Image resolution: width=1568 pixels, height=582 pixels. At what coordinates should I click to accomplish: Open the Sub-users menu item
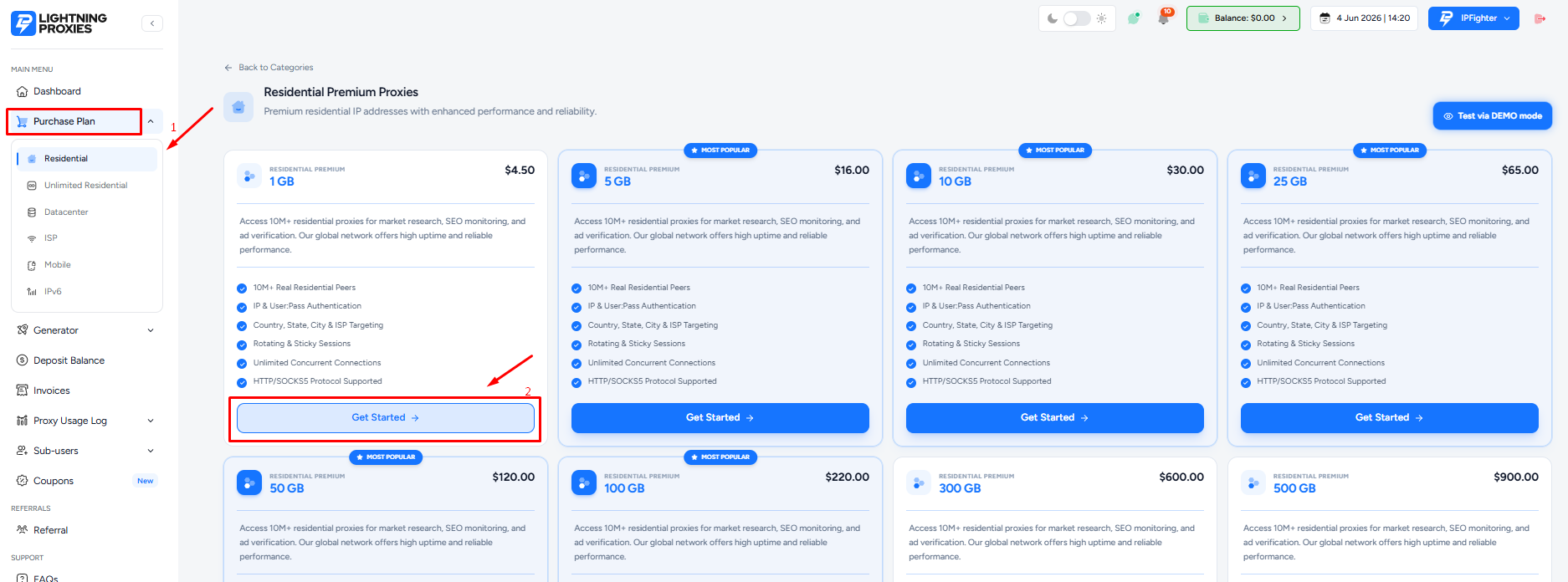click(x=56, y=451)
